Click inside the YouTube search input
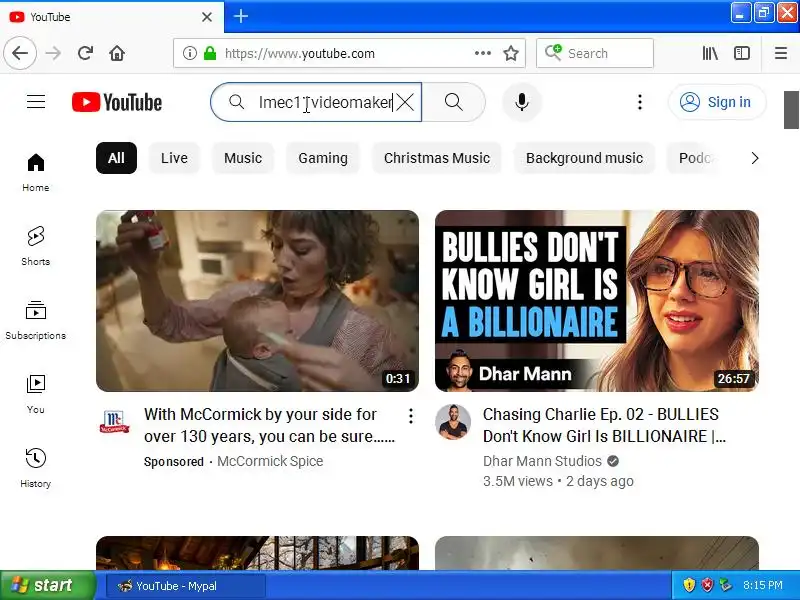The height and width of the screenshot is (600, 800). tap(326, 102)
